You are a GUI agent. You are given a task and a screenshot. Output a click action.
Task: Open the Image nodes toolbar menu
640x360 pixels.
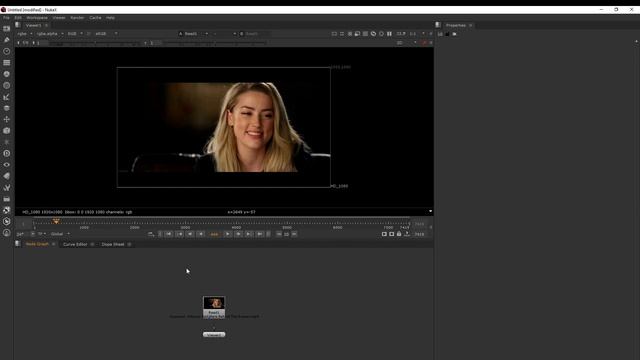7,29
